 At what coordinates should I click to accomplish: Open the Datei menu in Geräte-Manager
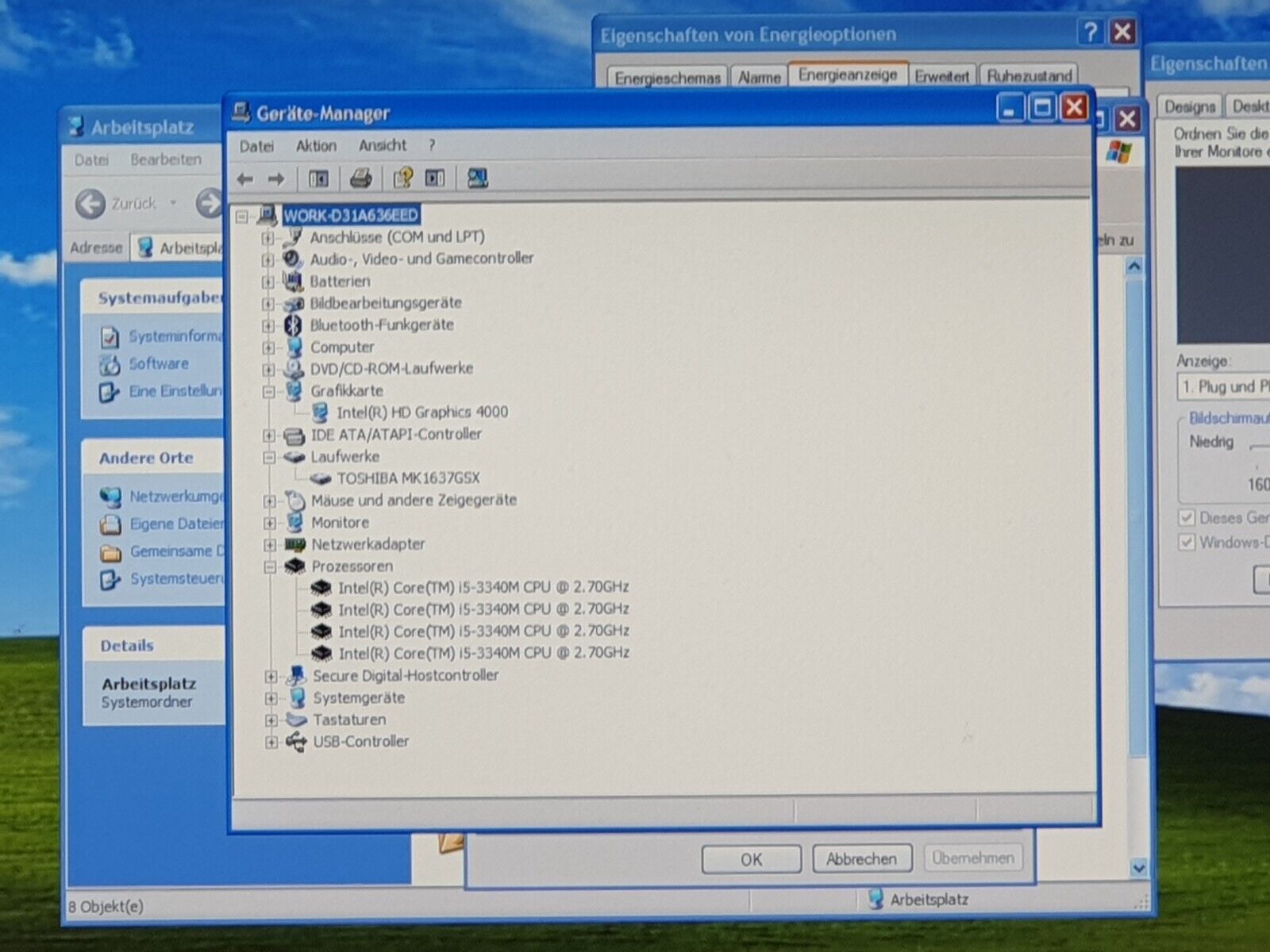(x=256, y=146)
